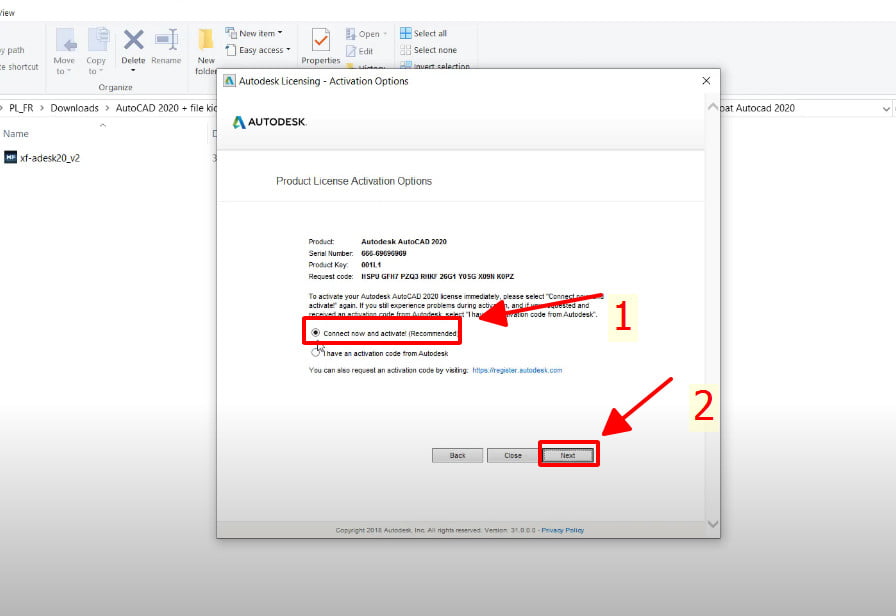
Task: Click the Autodesk Licensing title bar icon
Action: (x=229, y=81)
